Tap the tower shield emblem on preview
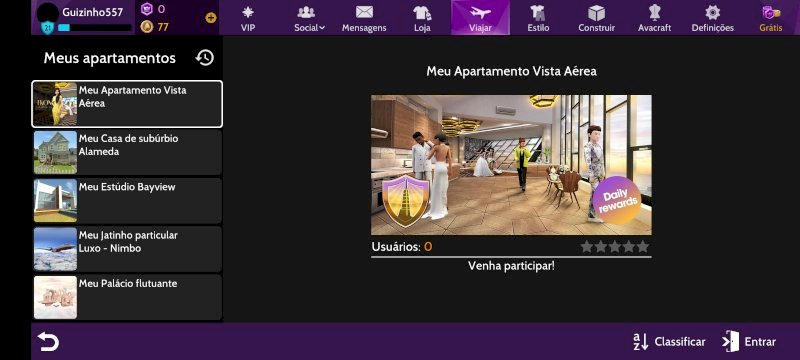The height and width of the screenshot is (360, 800). tap(406, 200)
